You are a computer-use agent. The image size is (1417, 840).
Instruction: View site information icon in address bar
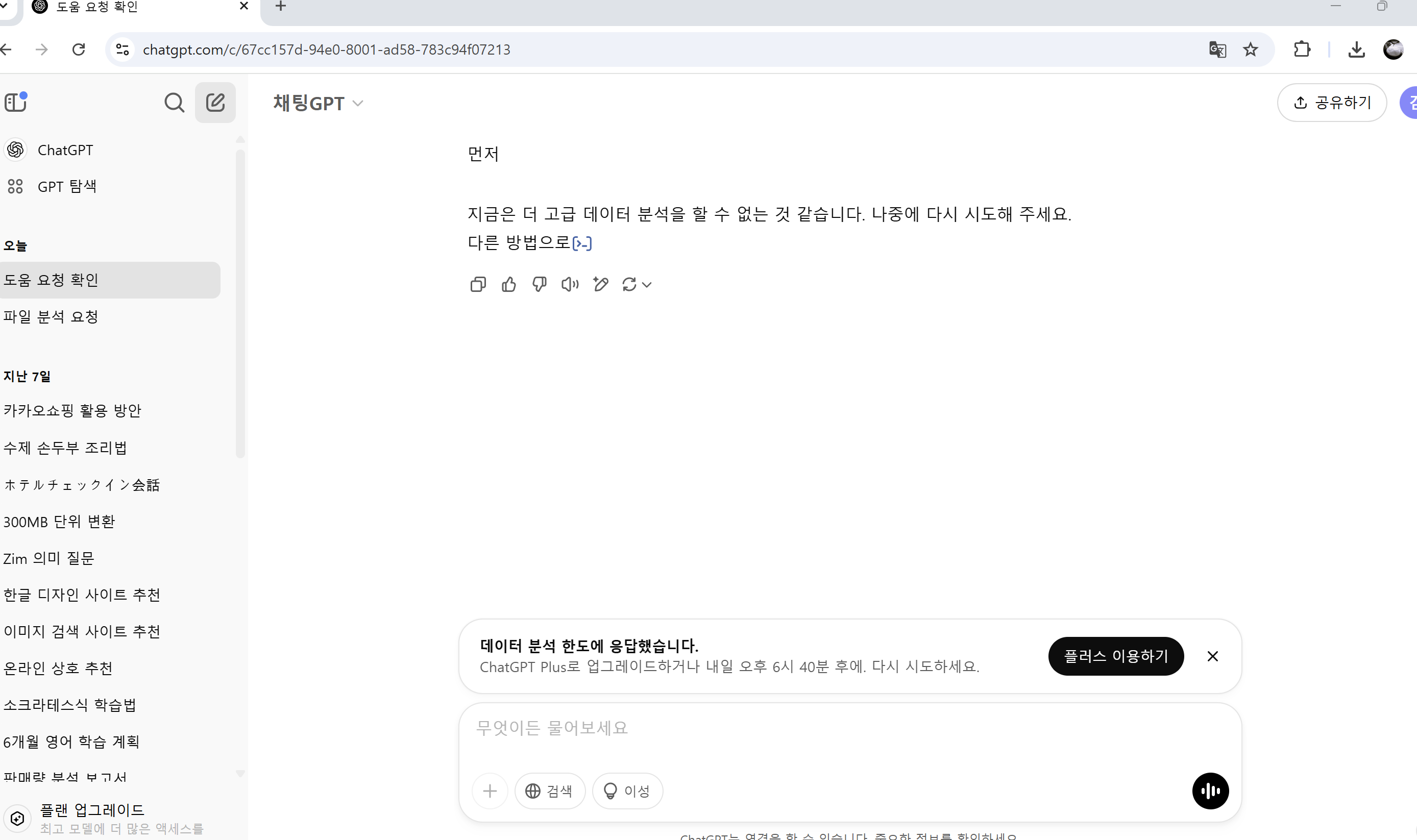click(x=123, y=50)
